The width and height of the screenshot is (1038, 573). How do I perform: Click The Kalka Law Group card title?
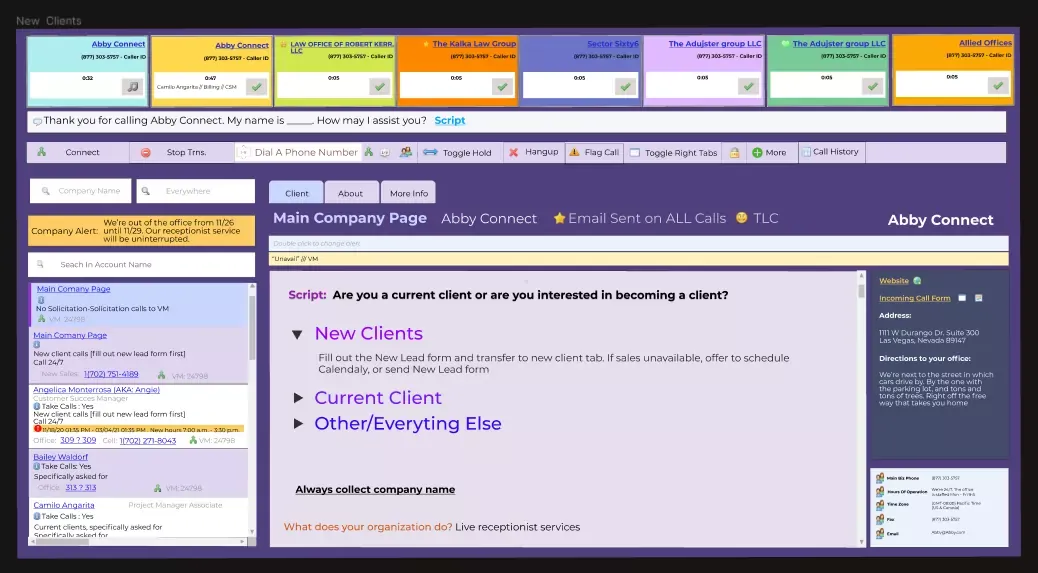click(x=474, y=44)
